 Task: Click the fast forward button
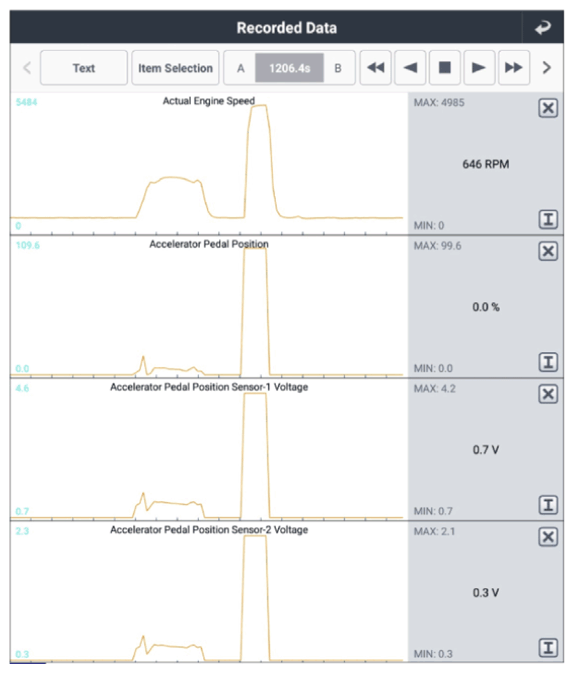[x=514, y=68]
